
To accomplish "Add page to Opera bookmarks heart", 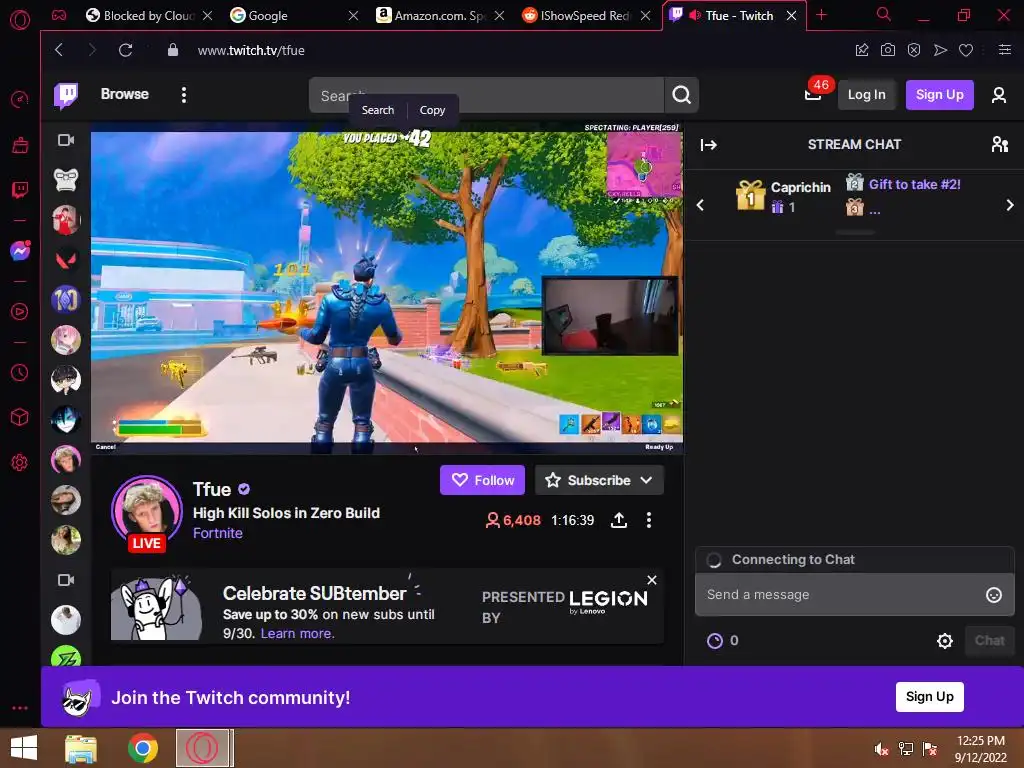I will (x=966, y=50).
